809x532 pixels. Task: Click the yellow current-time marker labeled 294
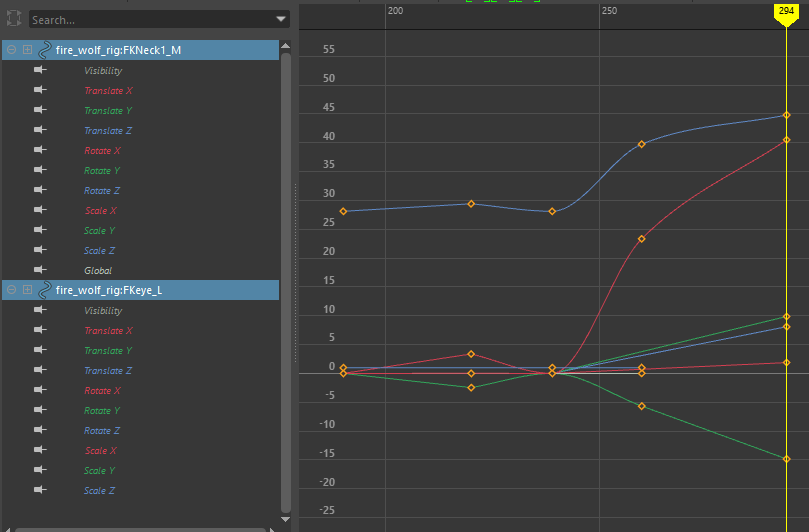coord(786,13)
